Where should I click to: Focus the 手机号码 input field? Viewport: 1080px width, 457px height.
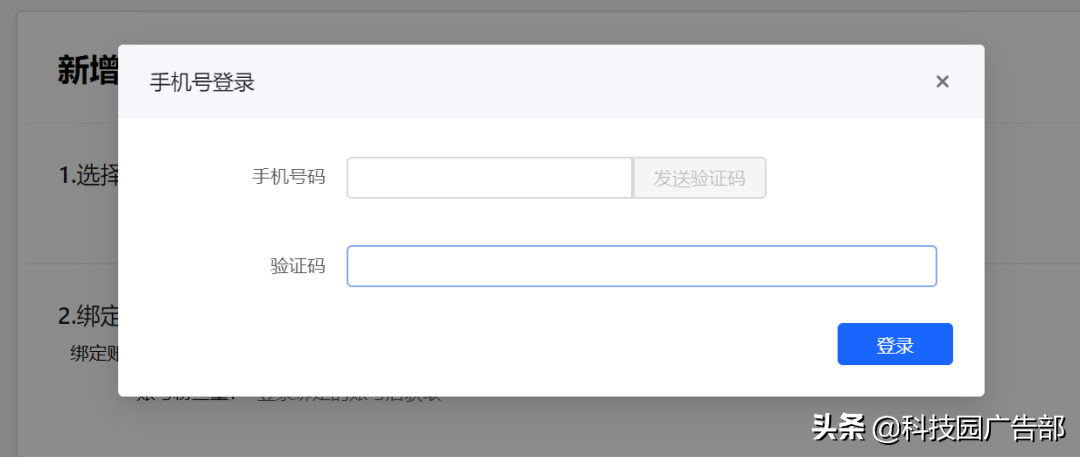[490, 178]
